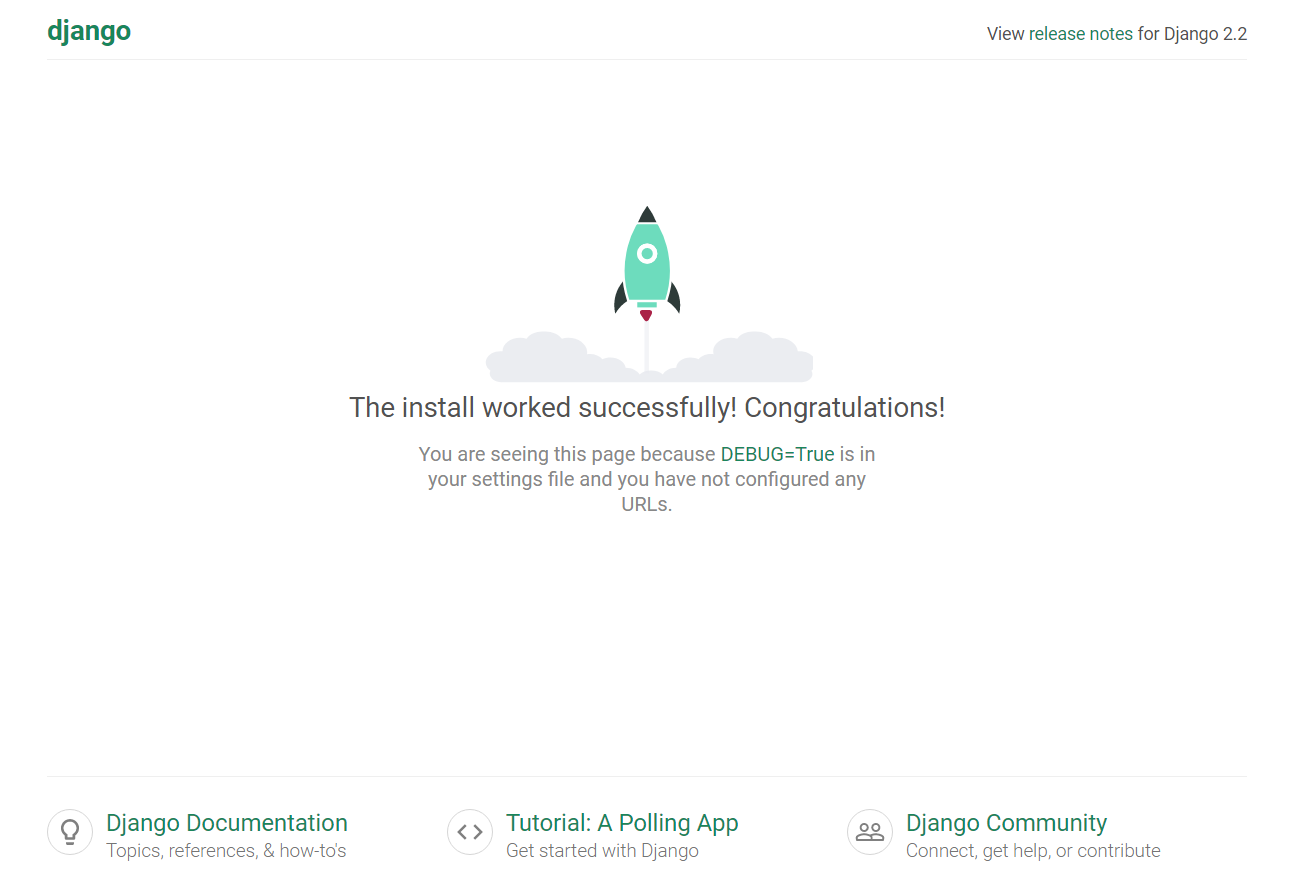This screenshot has width=1303, height=887.
Task: Open the Tutorial: A Polling App link
Action: (x=622, y=823)
